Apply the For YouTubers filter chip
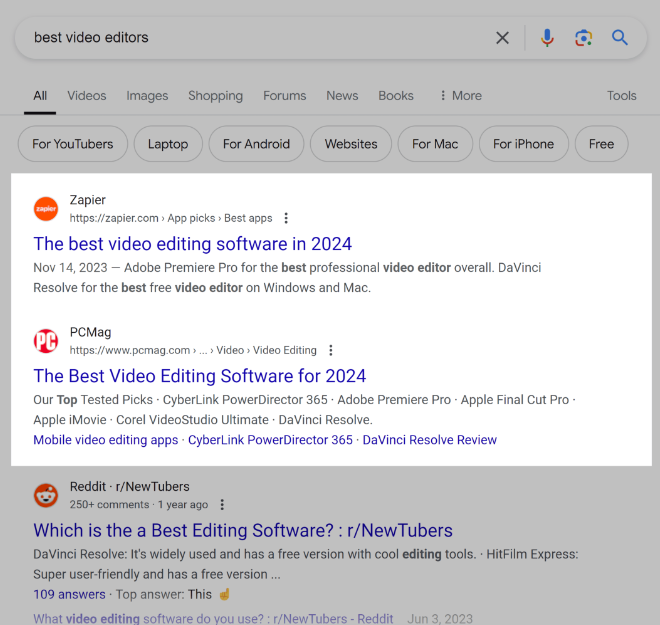660x625 pixels. 73,144
